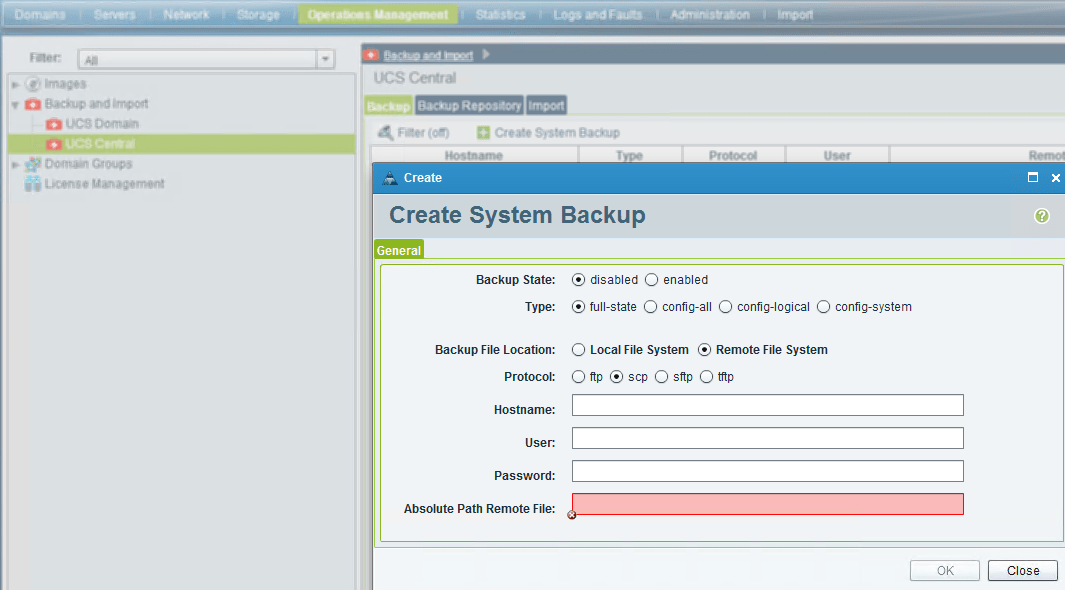This screenshot has width=1065, height=590.
Task: Select UCS Domain in the tree
Action: click(102, 124)
